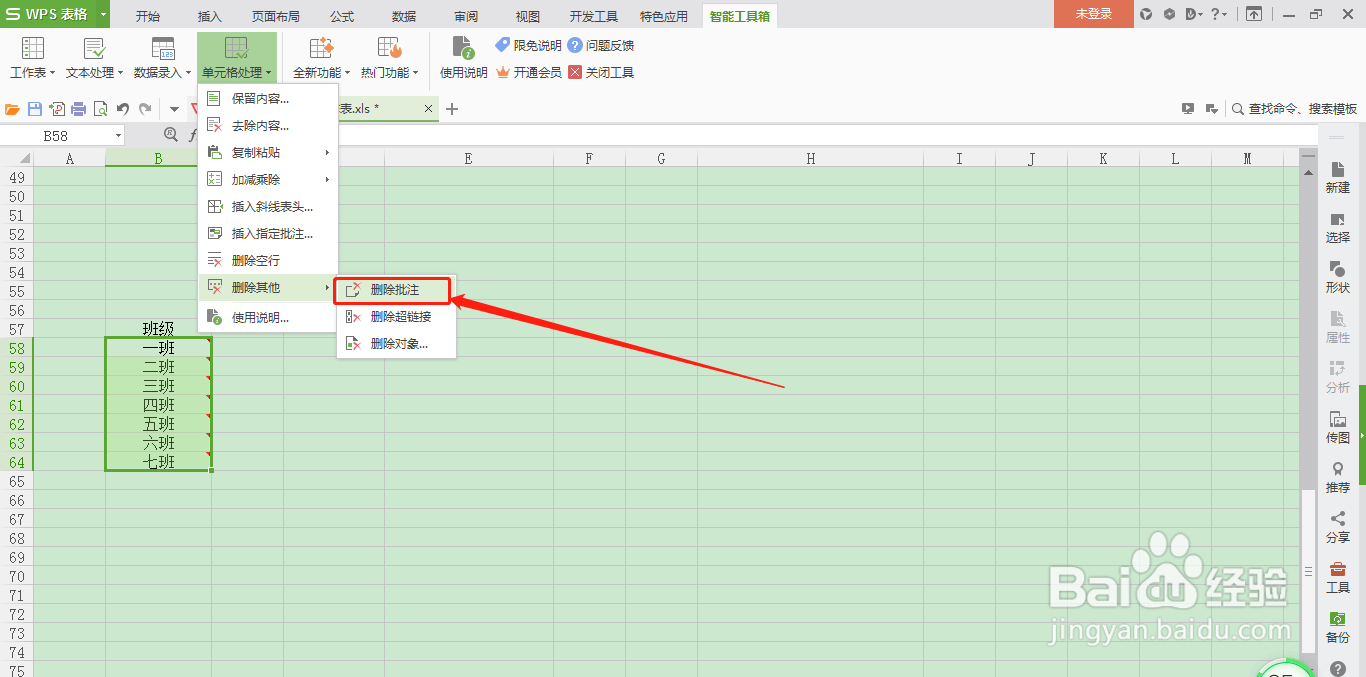Open the 全新功能 dropdown

pos(321,58)
